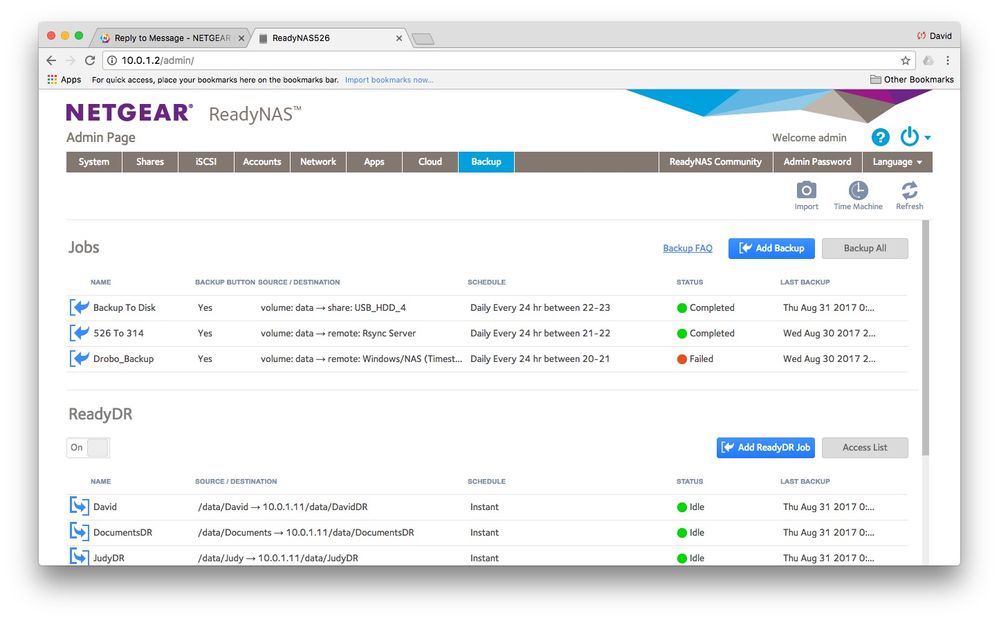Image resolution: width=999 pixels, height=621 pixels.
Task: Select the 526 To 314 job name
Action: pos(119,333)
